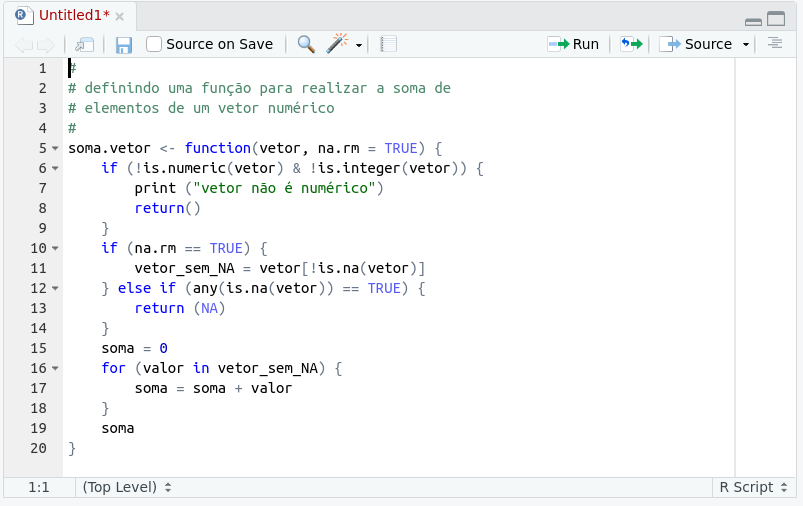The image size is (803, 506).
Task: Click the string "vetor não é numérico"
Action: point(284,188)
